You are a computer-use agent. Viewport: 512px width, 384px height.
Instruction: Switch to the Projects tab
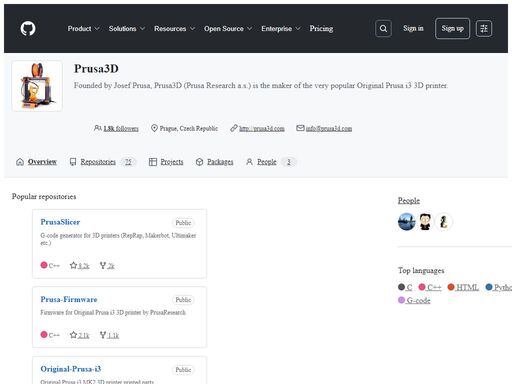pos(166,162)
